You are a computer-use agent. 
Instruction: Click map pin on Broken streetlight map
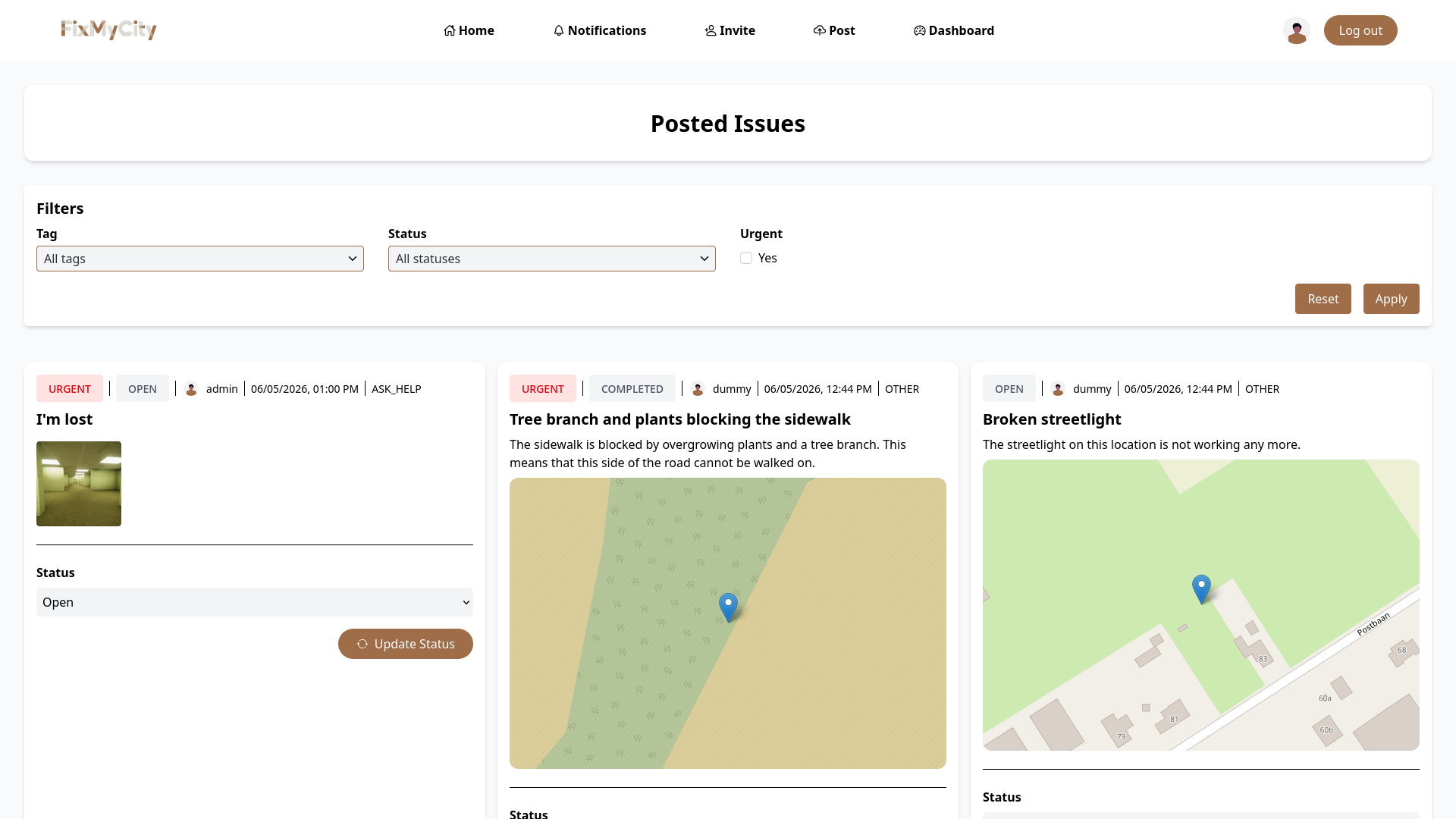point(1201,589)
